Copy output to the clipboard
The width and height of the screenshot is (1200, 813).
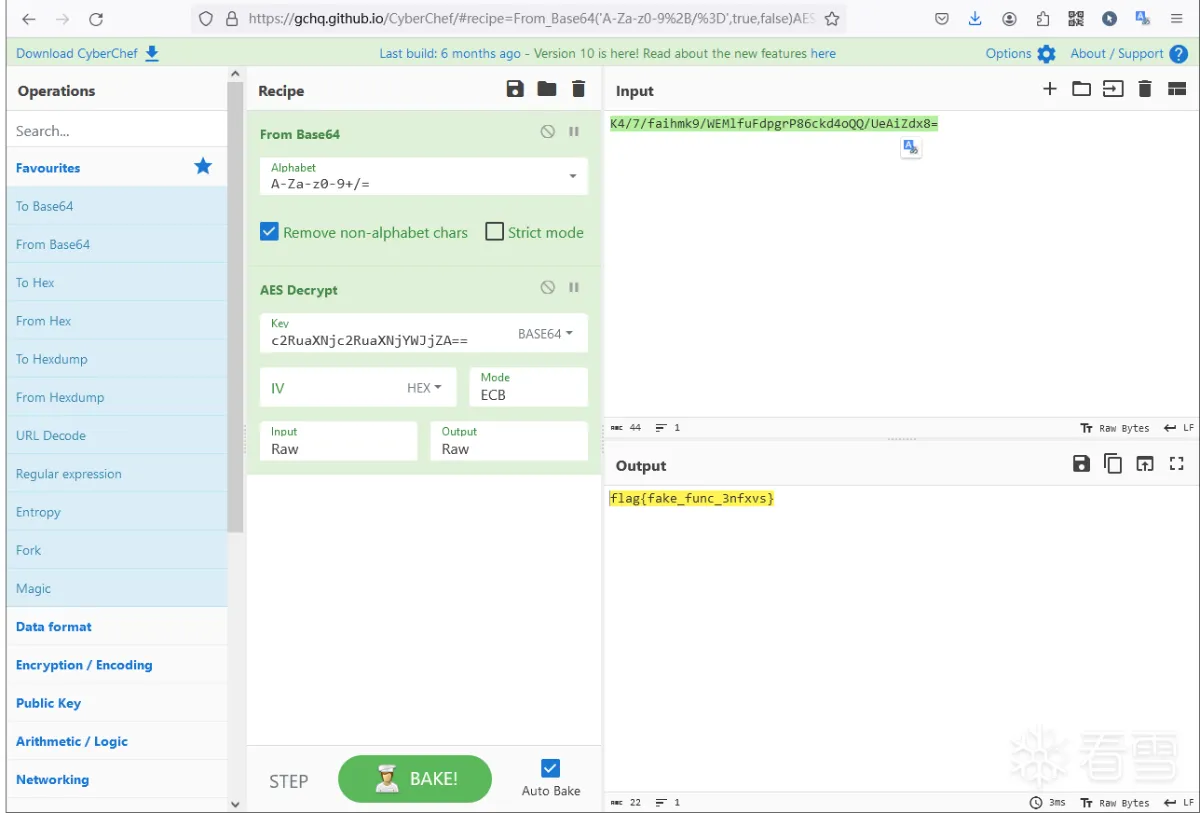click(x=1112, y=464)
